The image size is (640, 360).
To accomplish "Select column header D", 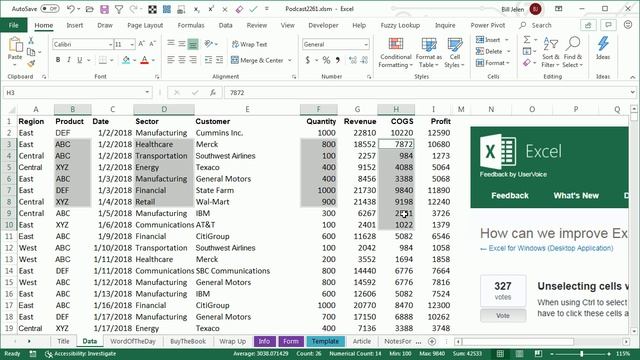I will point(164,109).
